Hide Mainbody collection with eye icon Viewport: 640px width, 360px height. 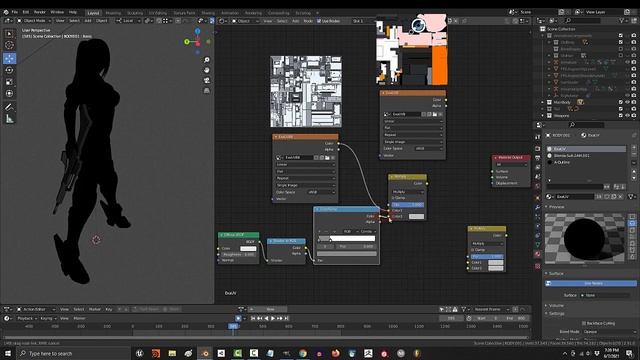[x=628, y=102]
